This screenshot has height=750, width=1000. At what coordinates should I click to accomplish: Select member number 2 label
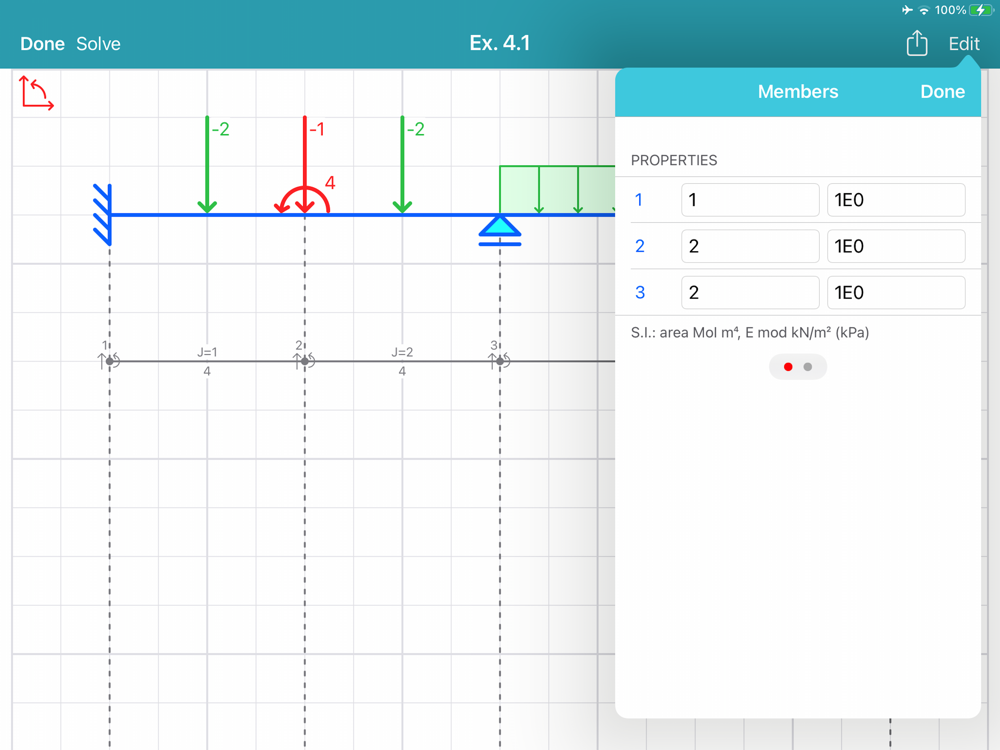(x=640, y=246)
